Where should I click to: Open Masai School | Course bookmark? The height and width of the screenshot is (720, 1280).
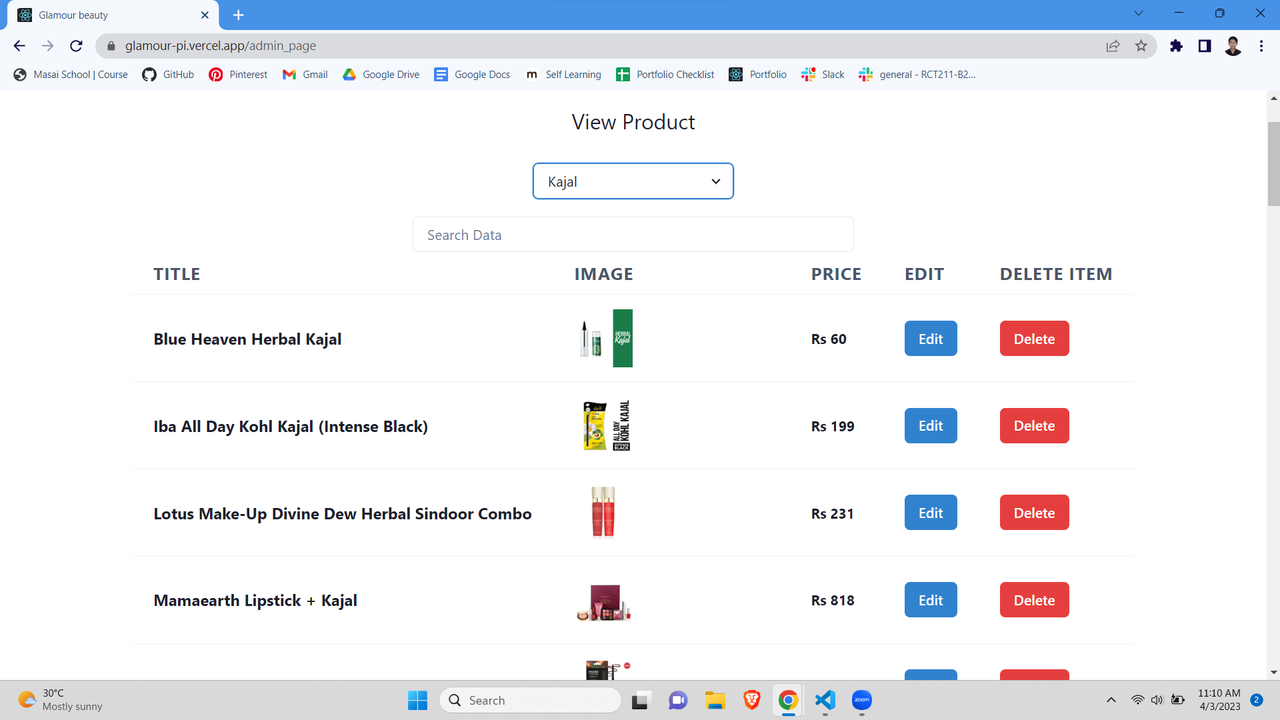(71, 74)
